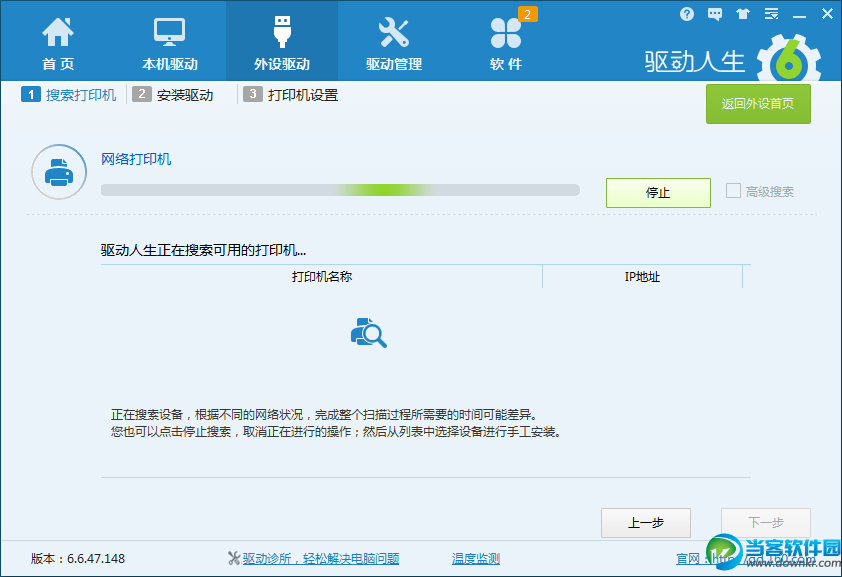842x577 pixels.
Task: Open the feedback chat bubble icon
Action: [715, 14]
